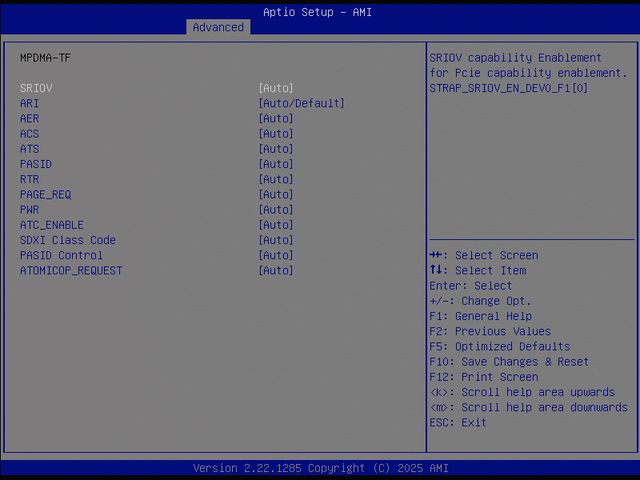640x480 pixels.
Task: Change the PASID Control [Auto] value
Action: point(276,256)
